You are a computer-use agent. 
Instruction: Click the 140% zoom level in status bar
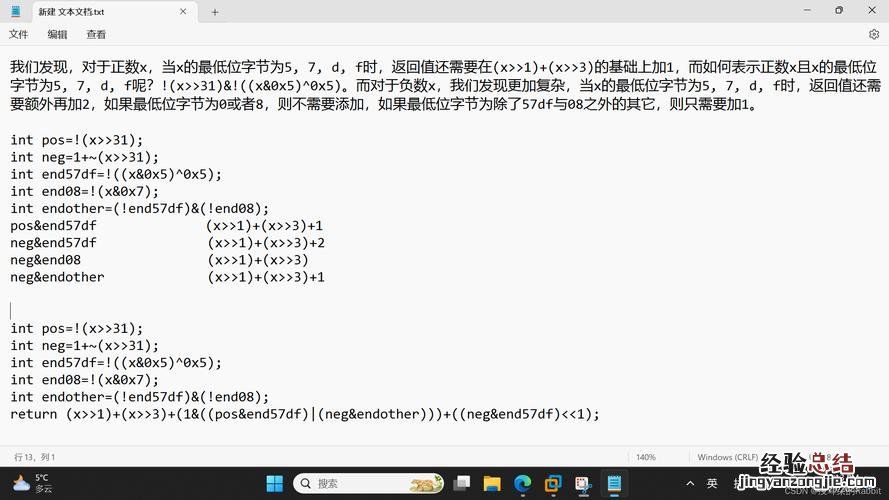click(x=646, y=457)
